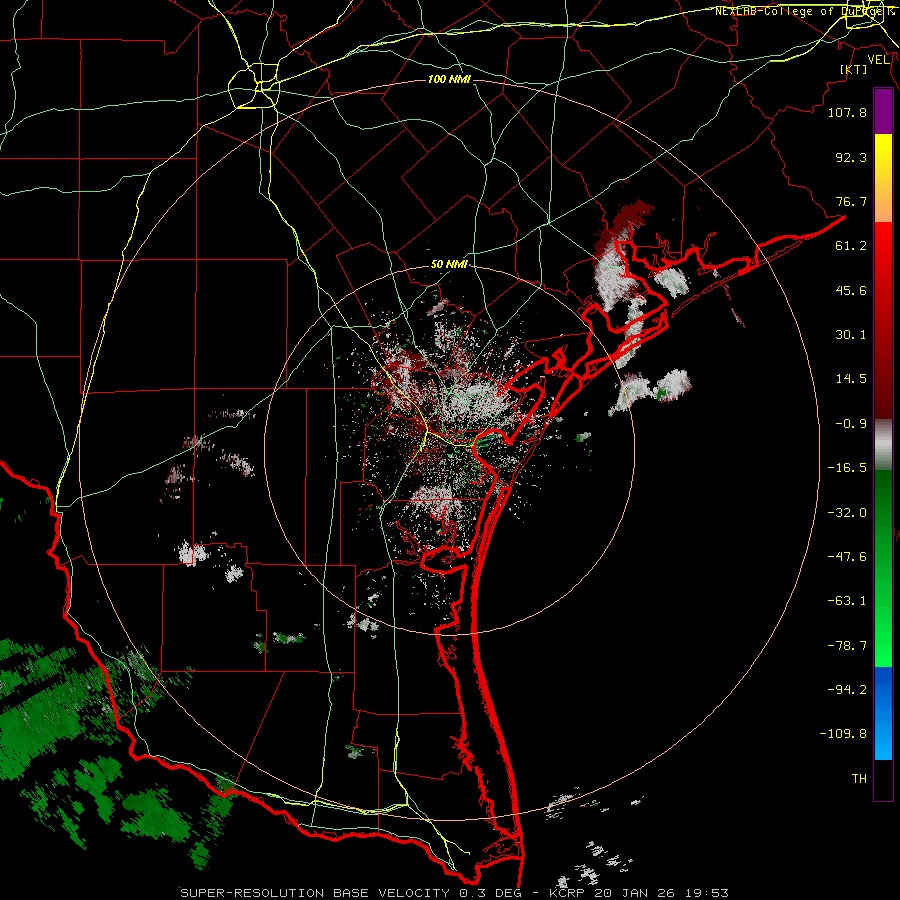Click the TH legend label
This screenshot has width=900, height=900.
click(859, 779)
